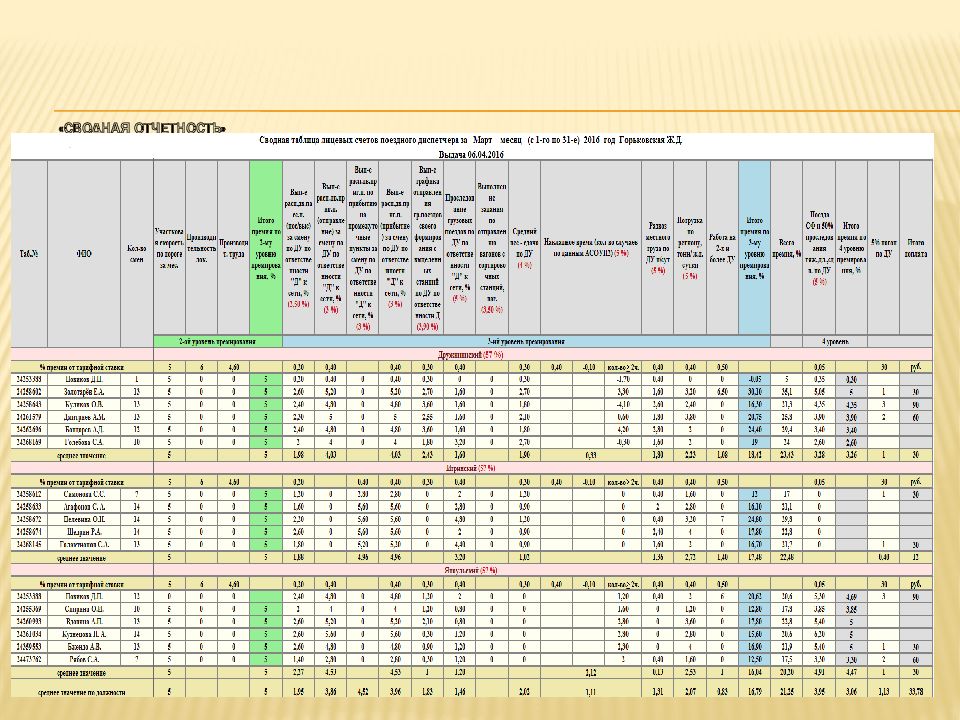
Task: Click the name cell "Шедрин Р.А."
Action: (84, 532)
